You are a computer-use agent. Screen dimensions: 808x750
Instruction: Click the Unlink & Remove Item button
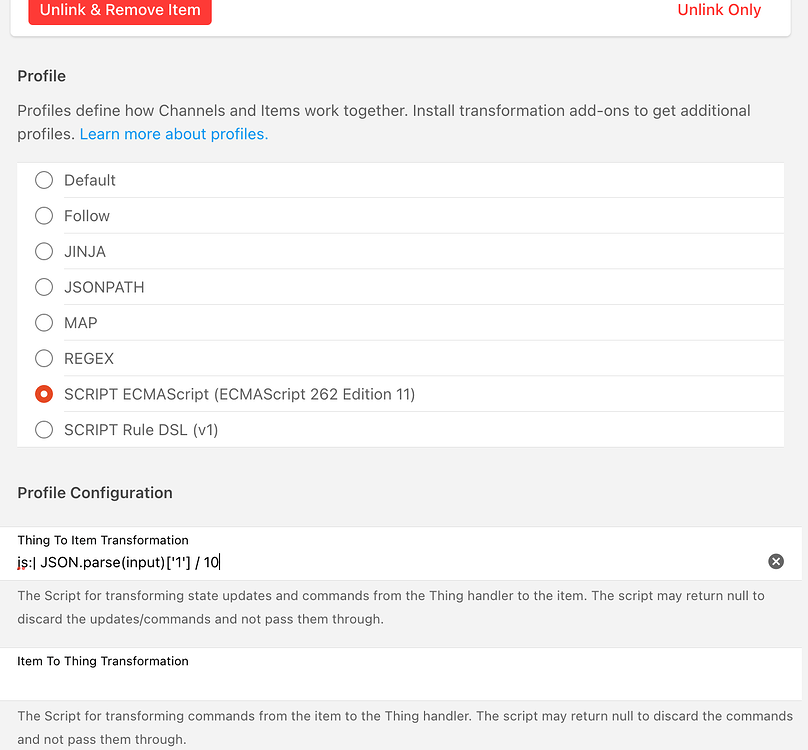pos(120,11)
